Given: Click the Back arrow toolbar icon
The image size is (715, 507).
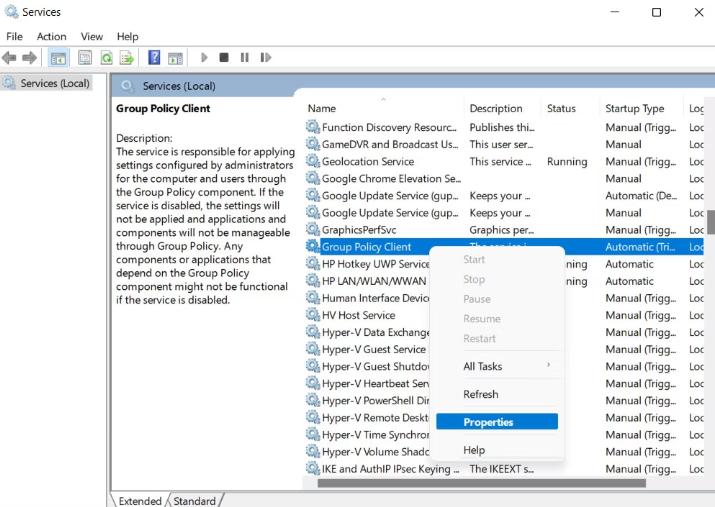Looking at the screenshot, I should pos(9,57).
